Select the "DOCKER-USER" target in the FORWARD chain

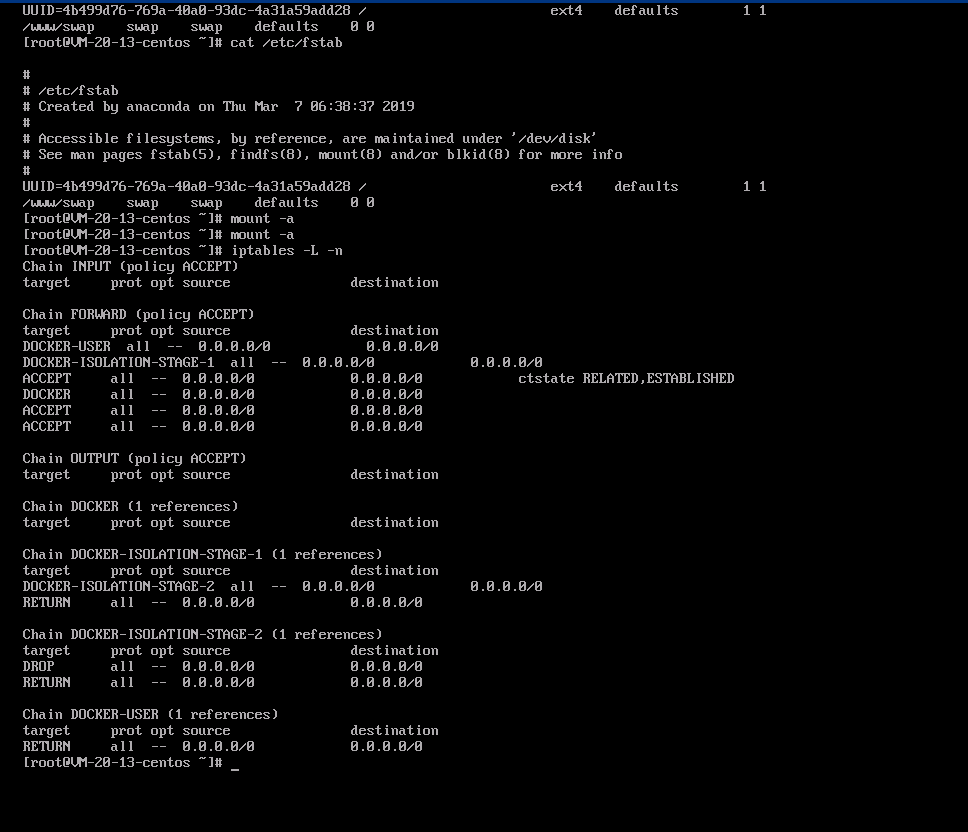tap(67, 347)
